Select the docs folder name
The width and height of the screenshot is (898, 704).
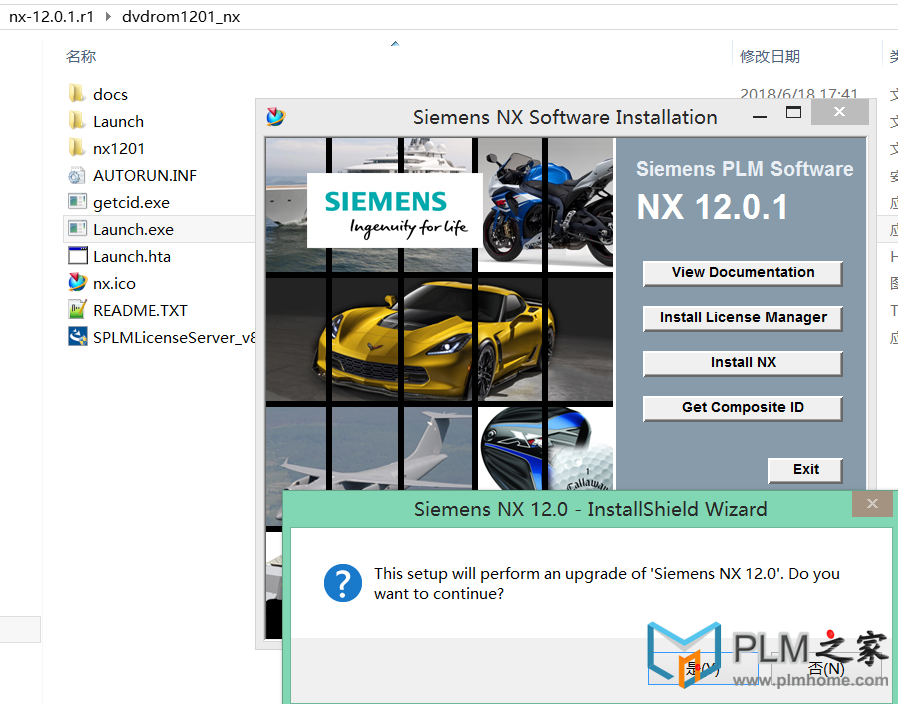(111, 95)
